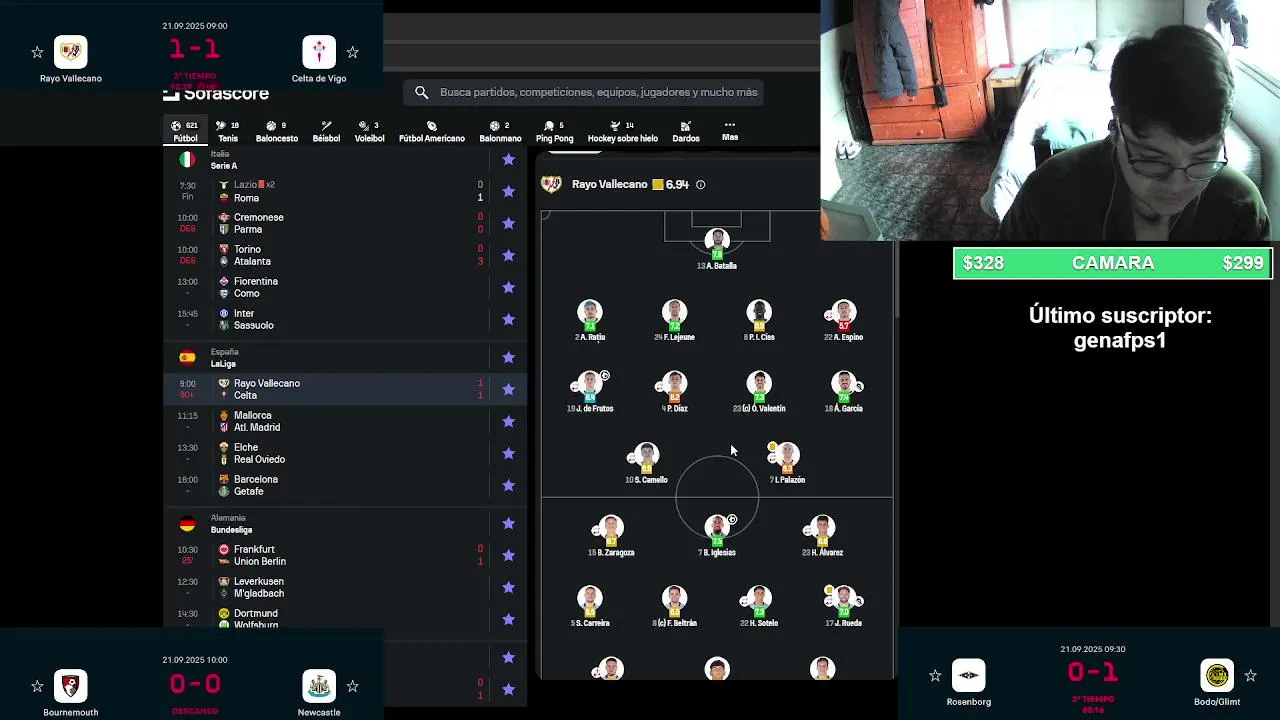Toggle favorite star for Frankfurt vs Union Berlin

(x=509, y=555)
